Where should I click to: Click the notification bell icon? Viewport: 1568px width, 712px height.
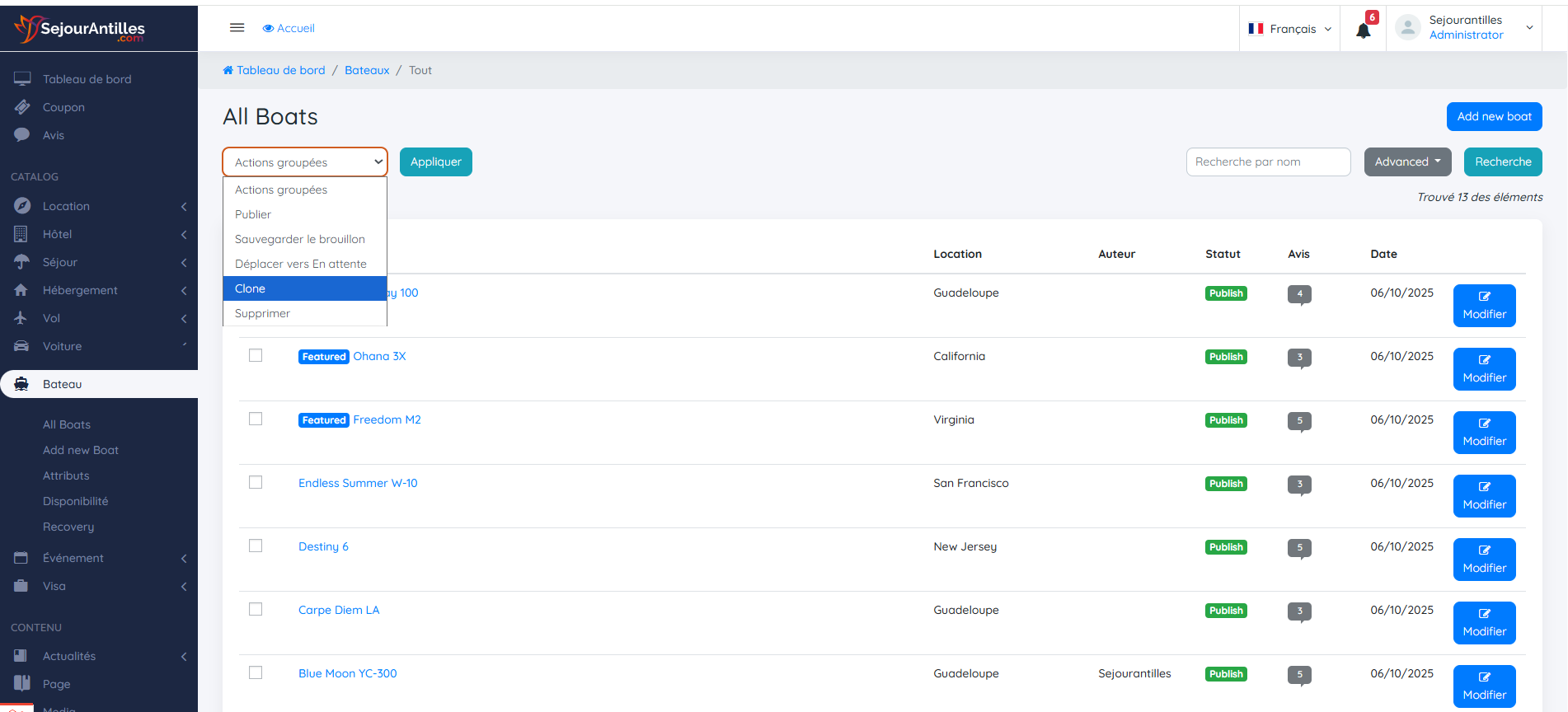coord(1363,30)
